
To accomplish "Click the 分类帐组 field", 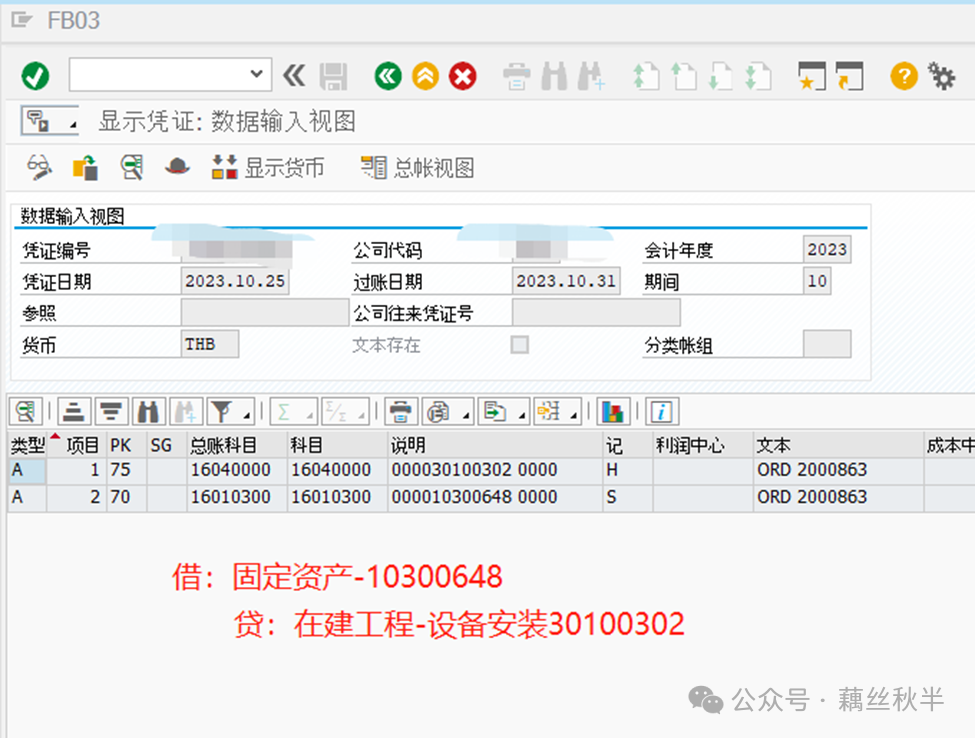I will [x=827, y=344].
